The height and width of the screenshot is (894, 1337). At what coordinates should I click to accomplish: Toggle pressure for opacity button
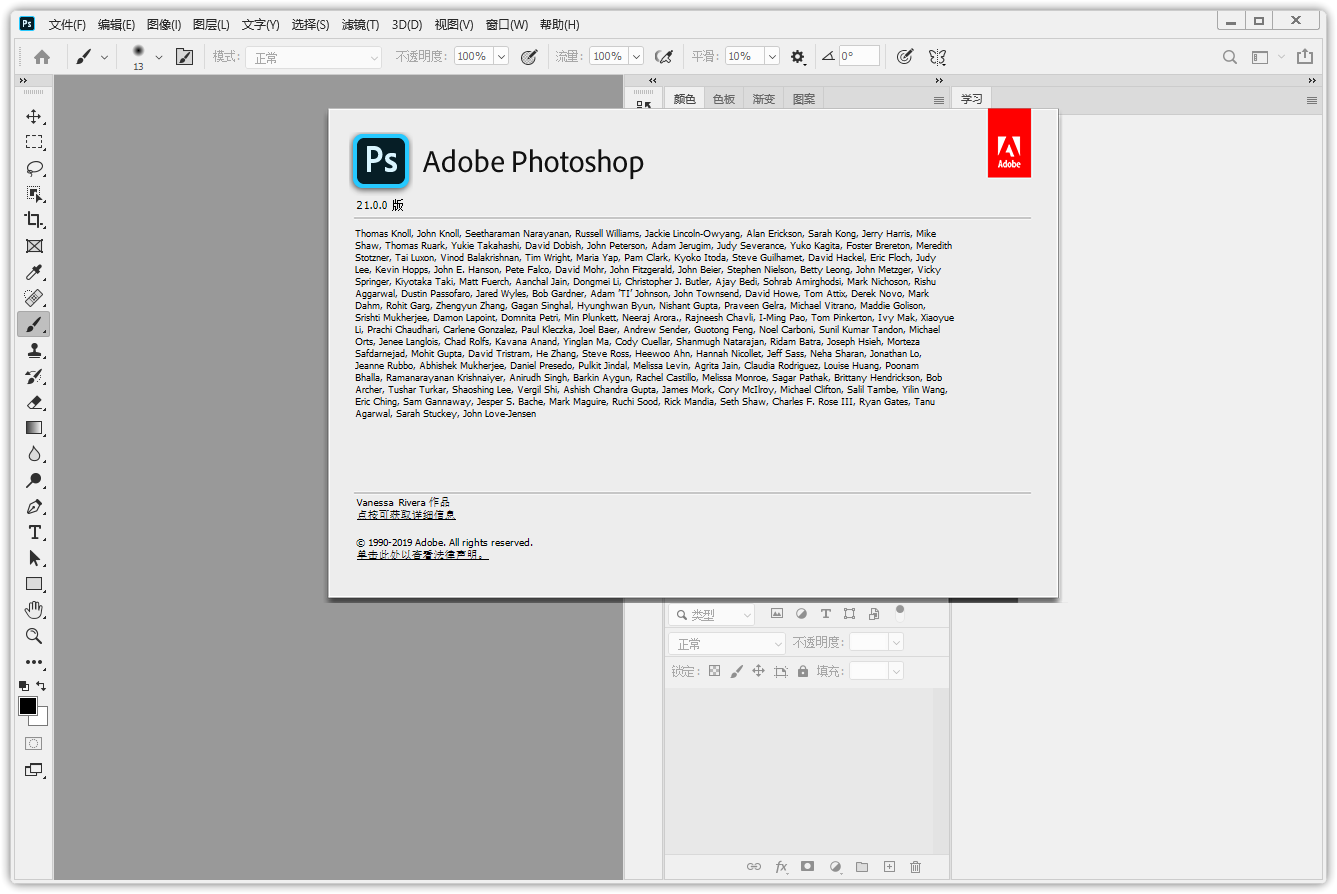pos(529,57)
